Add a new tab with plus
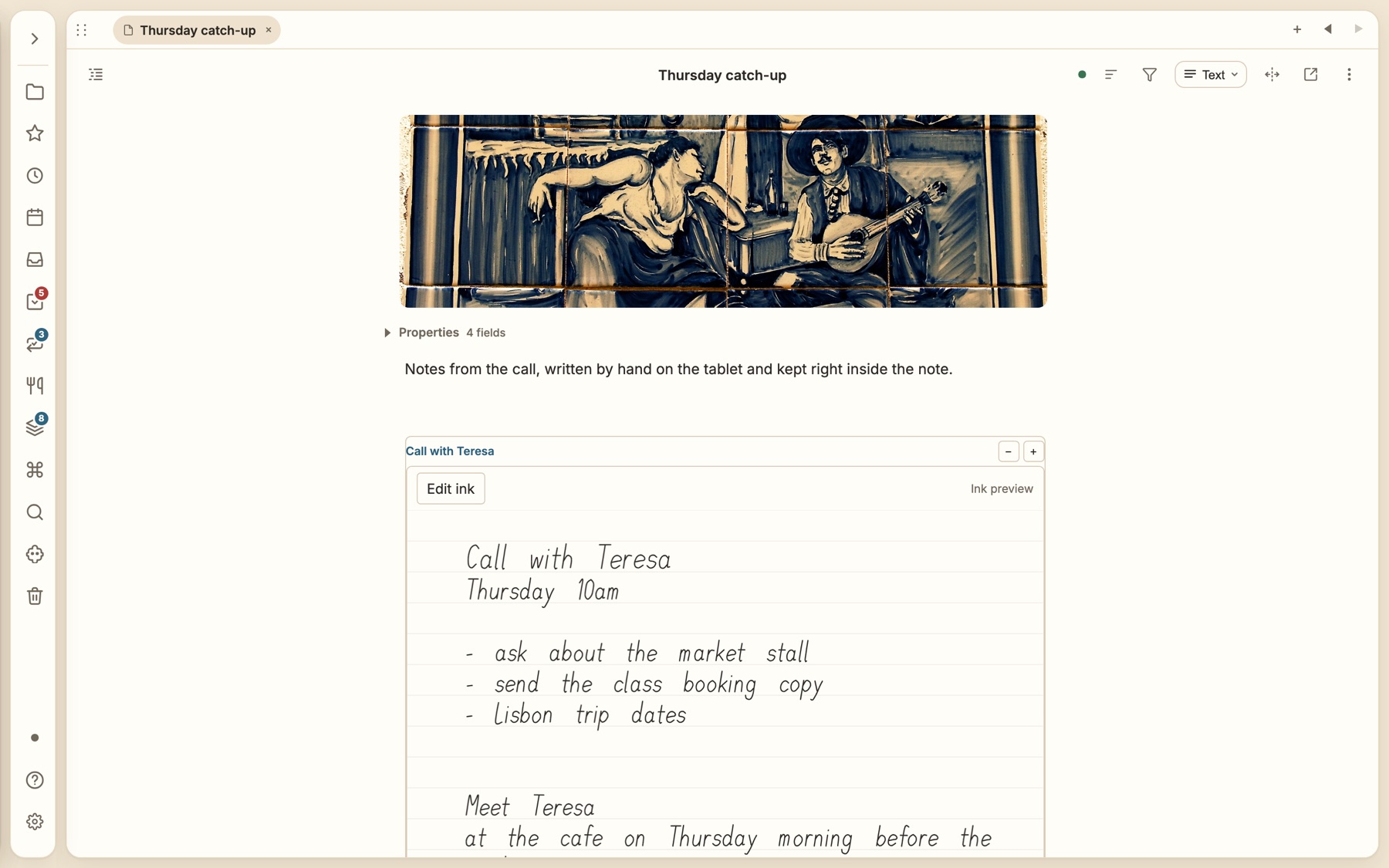 click(x=1297, y=29)
